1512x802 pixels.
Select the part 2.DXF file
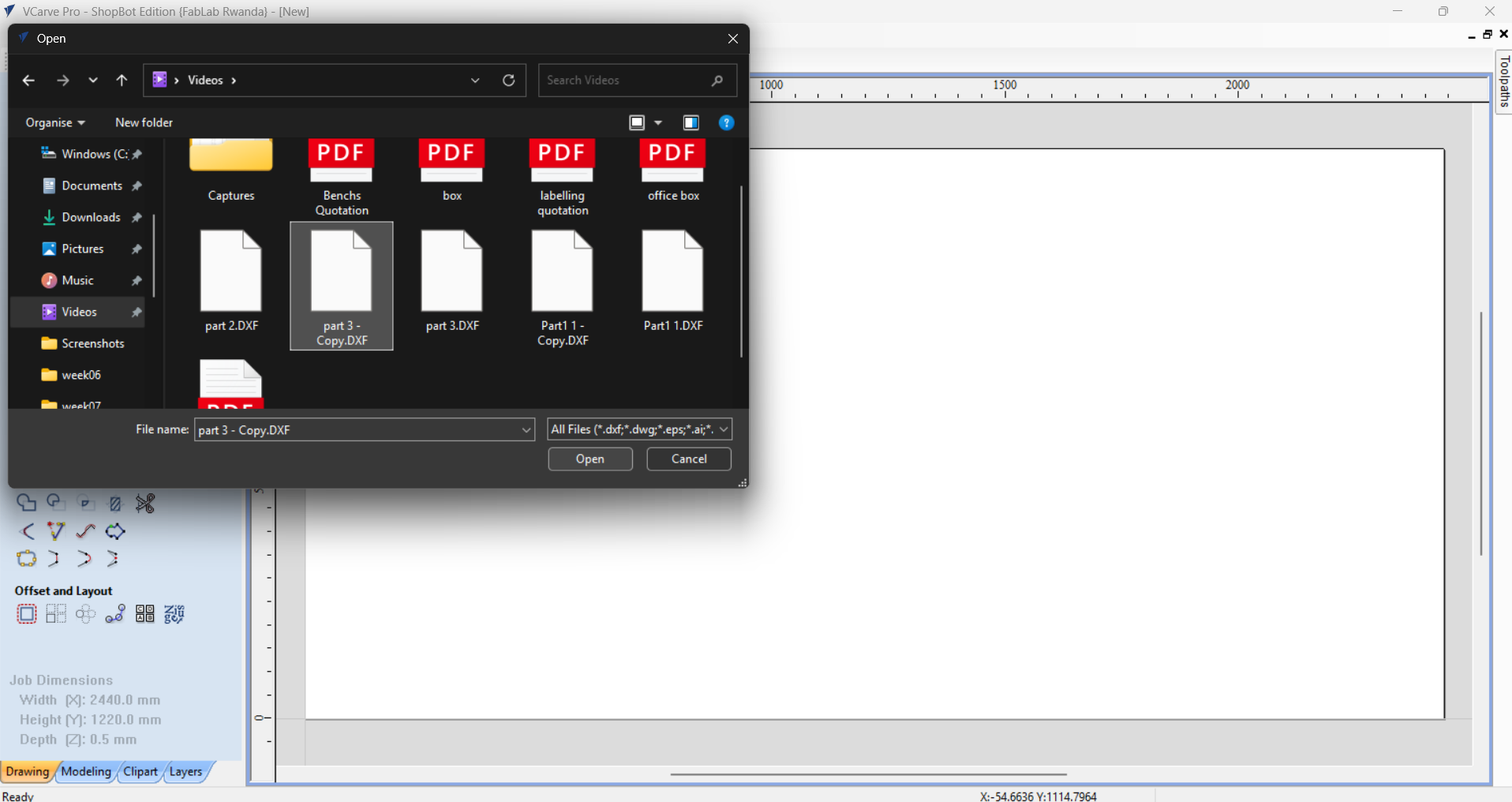[231, 280]
